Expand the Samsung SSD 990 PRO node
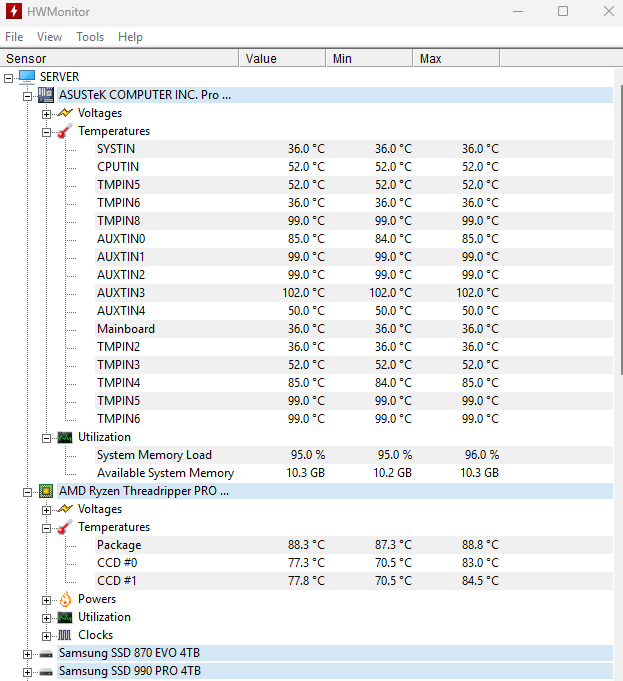The image size is (623, 681). click(x=27, y=672)
